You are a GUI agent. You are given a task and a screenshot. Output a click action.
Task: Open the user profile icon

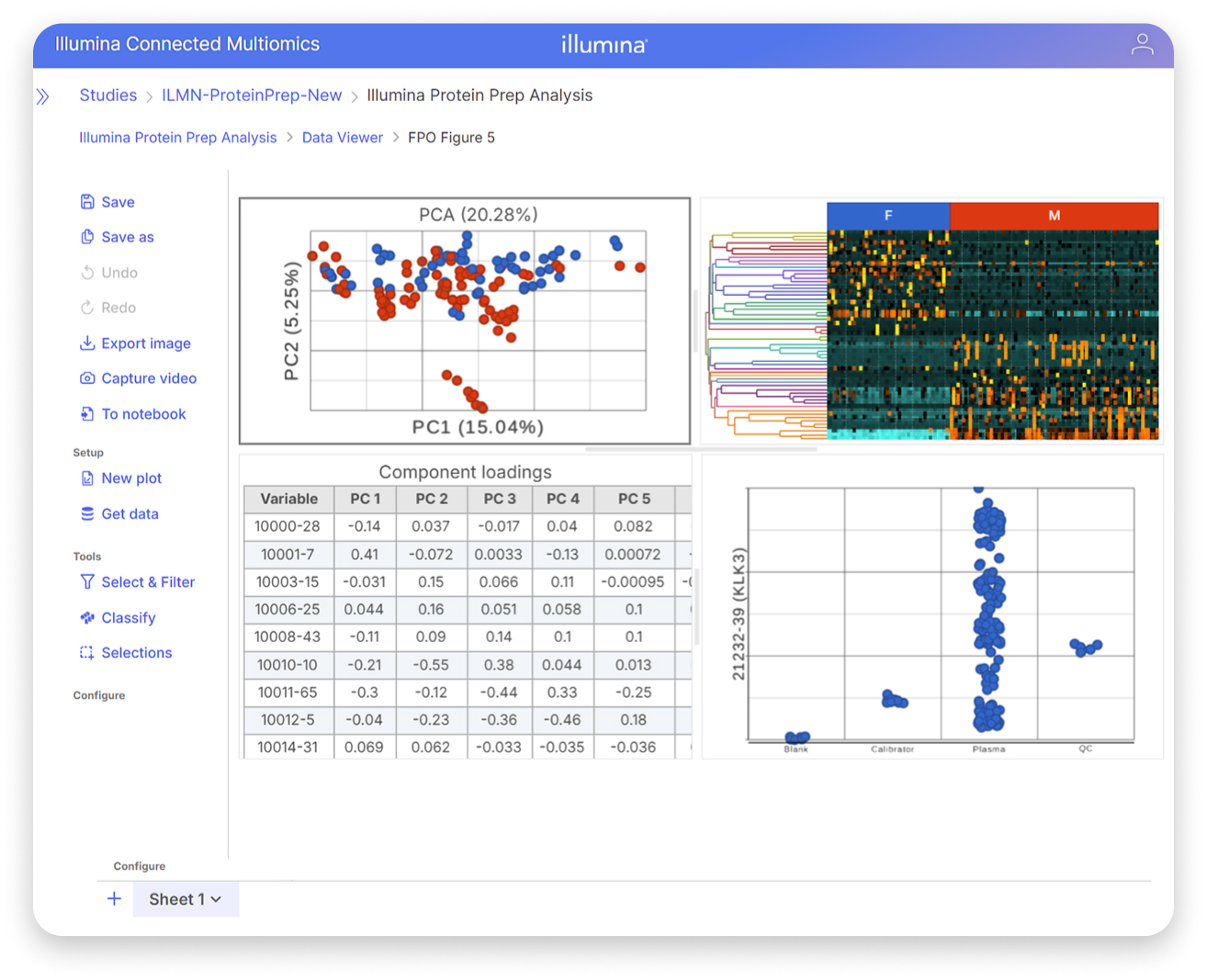point(1142,44)
